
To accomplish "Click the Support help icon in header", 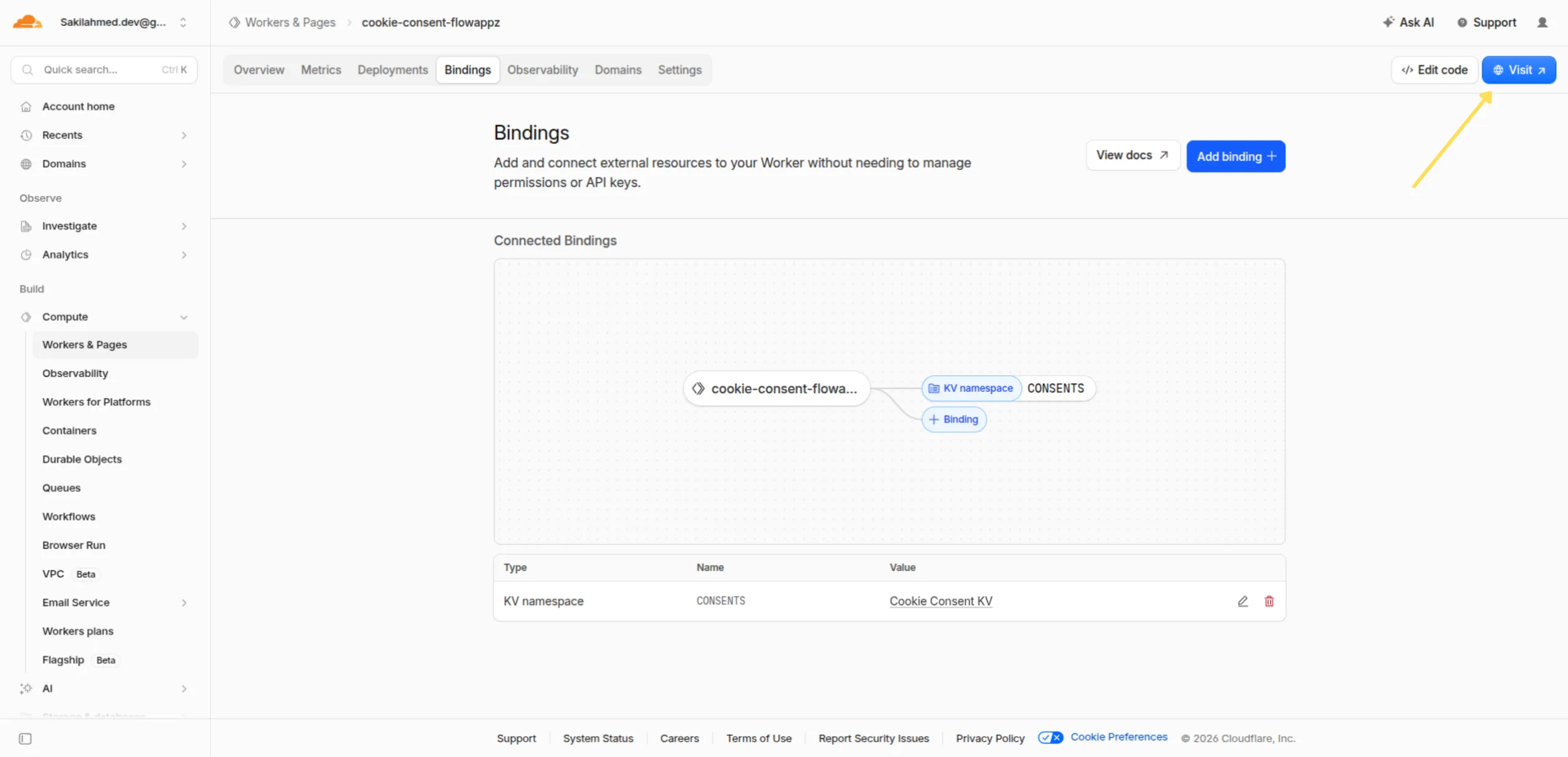I will click(x=1462, y=23).
